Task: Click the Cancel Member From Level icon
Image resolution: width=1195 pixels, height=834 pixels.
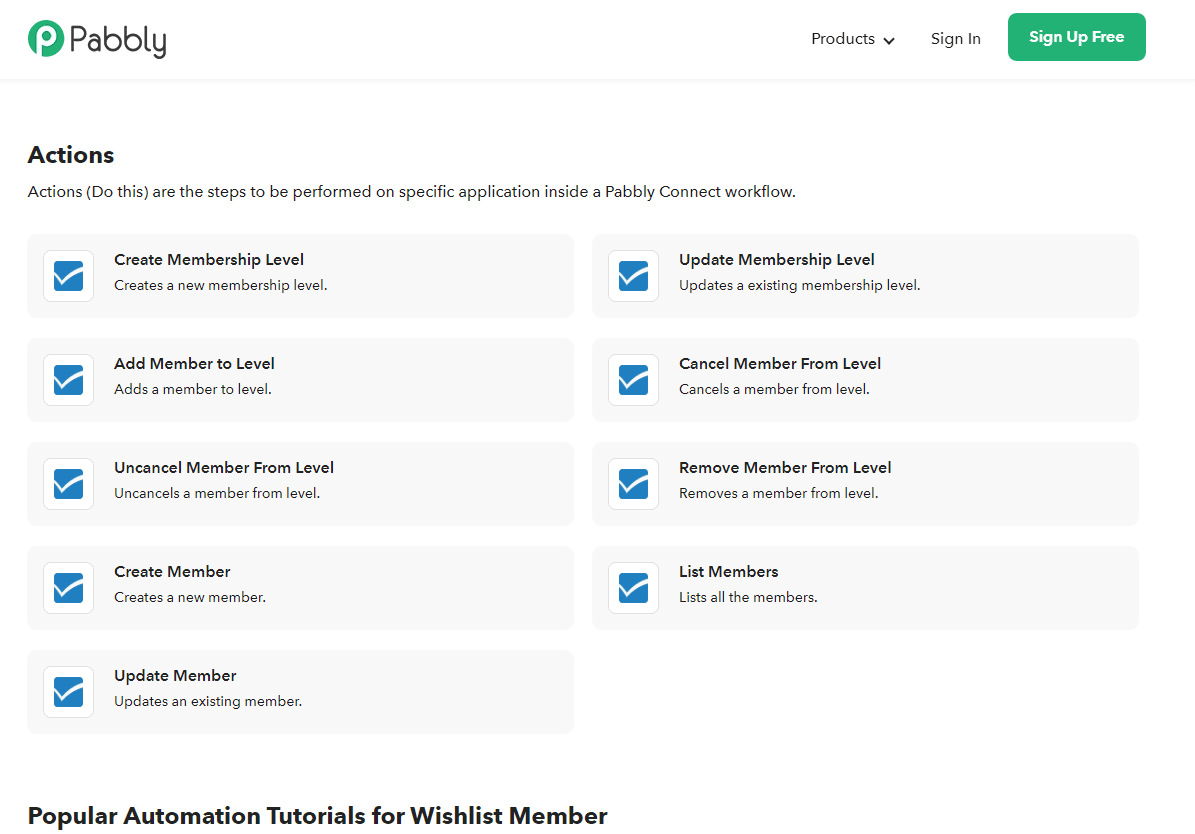Action: 633,380
